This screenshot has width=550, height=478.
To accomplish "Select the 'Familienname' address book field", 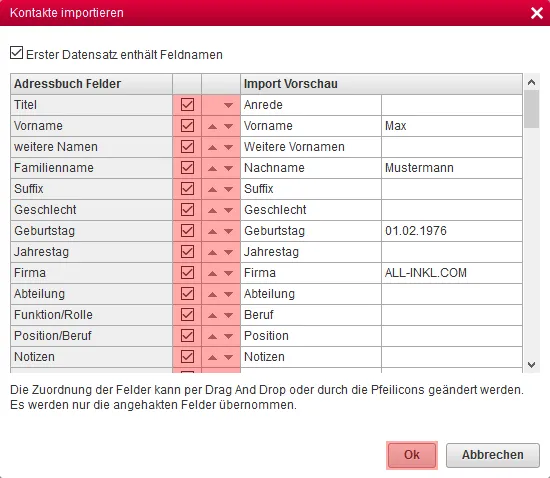I will (x=92, y=168).
